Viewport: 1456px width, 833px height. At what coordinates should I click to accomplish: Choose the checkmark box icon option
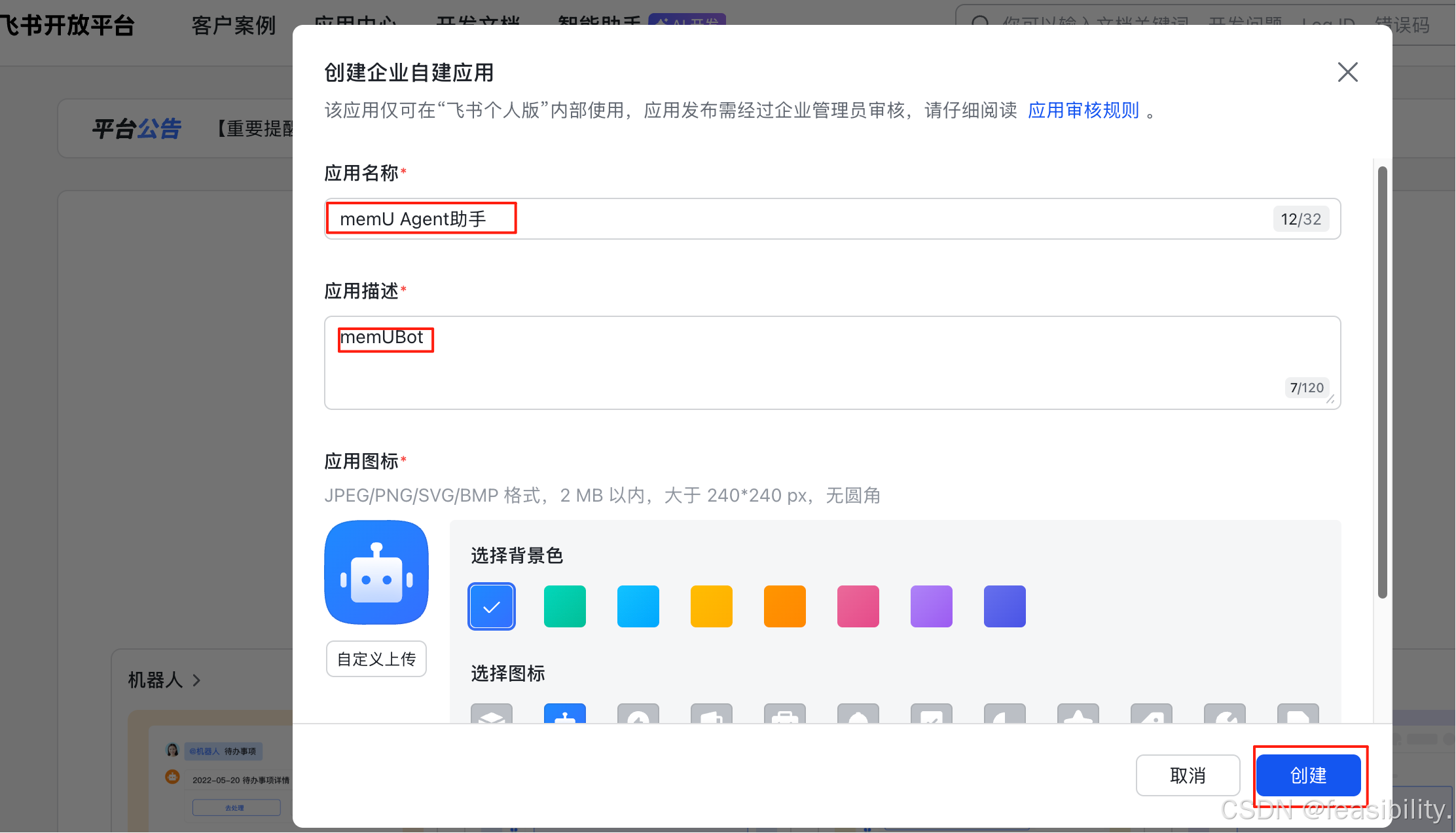[931, 714]
